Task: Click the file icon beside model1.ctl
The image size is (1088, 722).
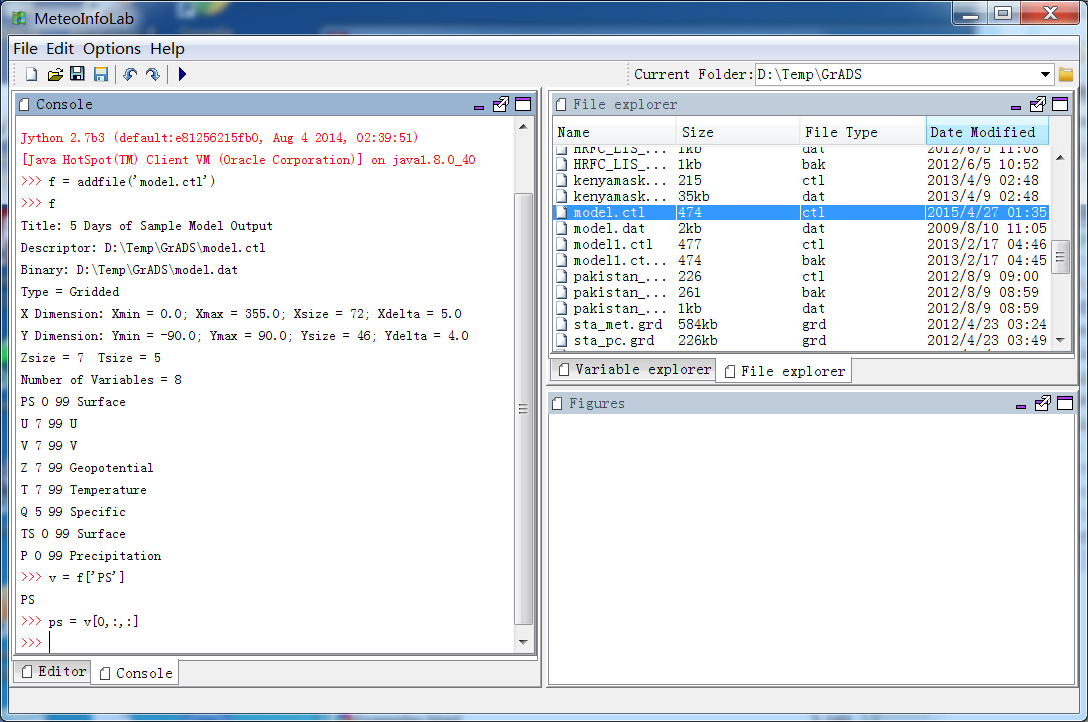Action: coord(562,244)
